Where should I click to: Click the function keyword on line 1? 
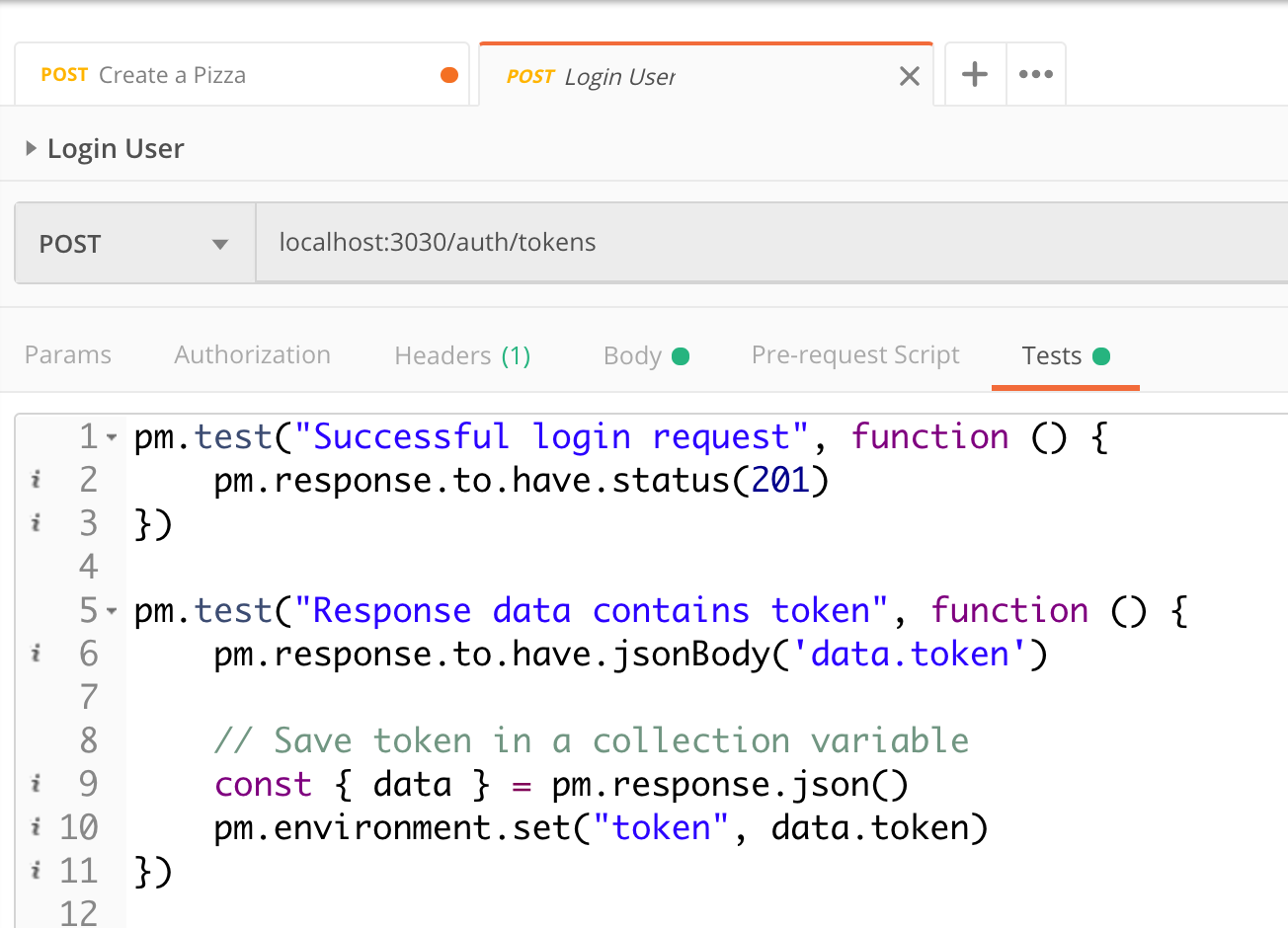click(x=929, y=436)
